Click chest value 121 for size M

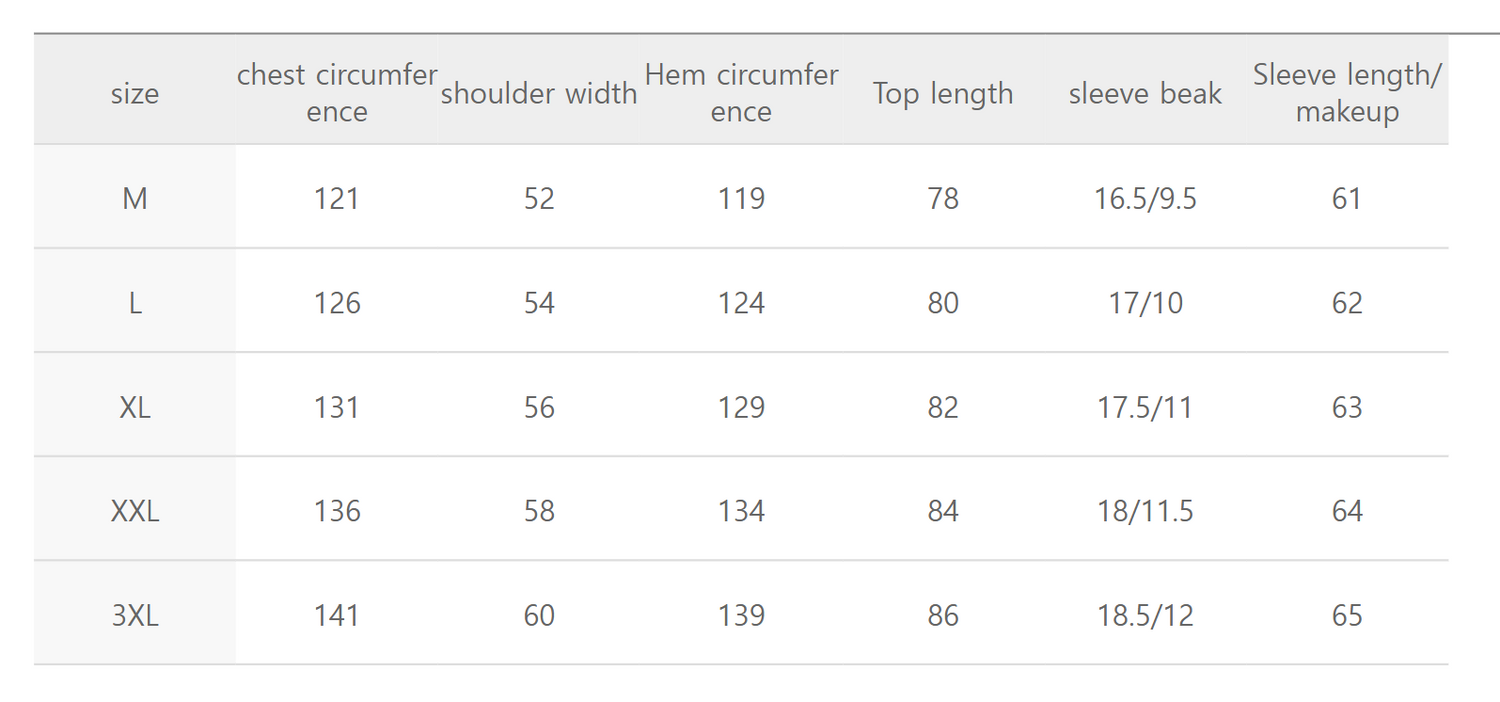(337, 199)
